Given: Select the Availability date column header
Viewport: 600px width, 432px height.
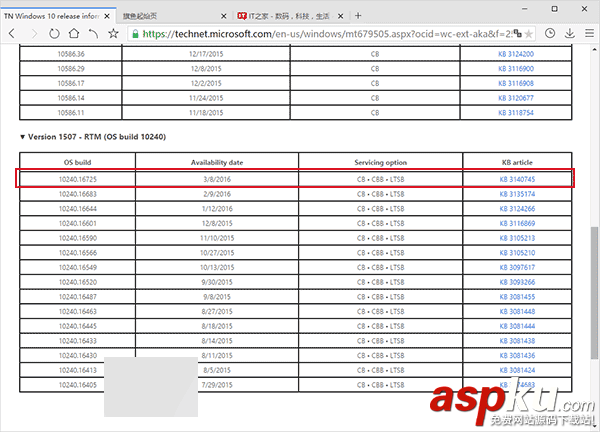Looking at the screenshot, I should 217,162.
